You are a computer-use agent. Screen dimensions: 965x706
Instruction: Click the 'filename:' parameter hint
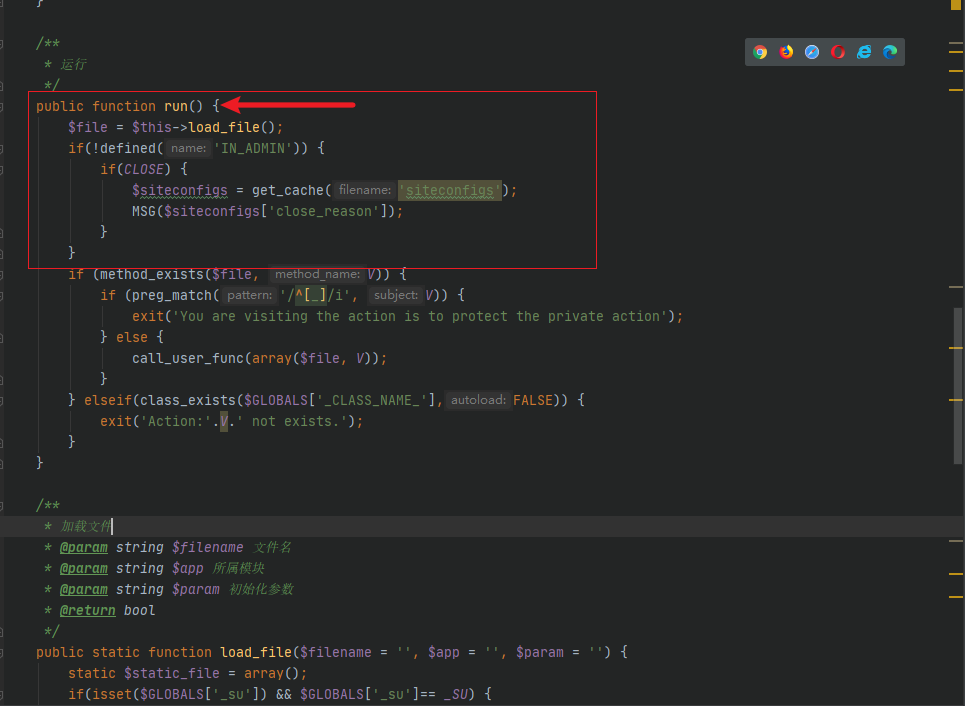point(364,190)
